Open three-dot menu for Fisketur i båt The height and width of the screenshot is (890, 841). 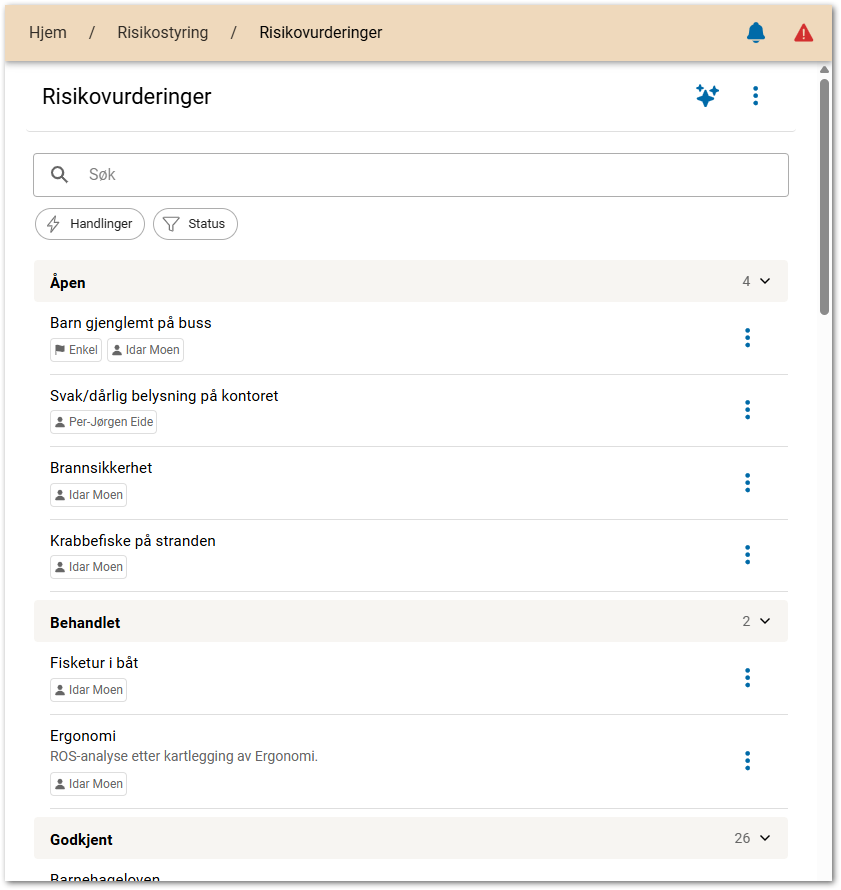click(x=747, y=678)
